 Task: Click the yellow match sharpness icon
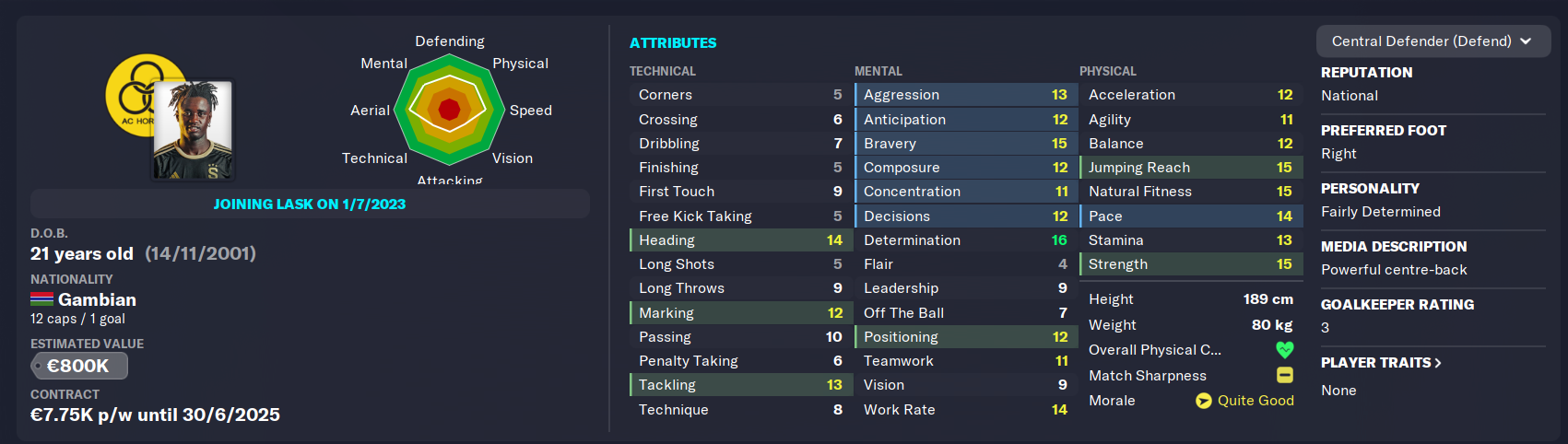(1284, 375)
